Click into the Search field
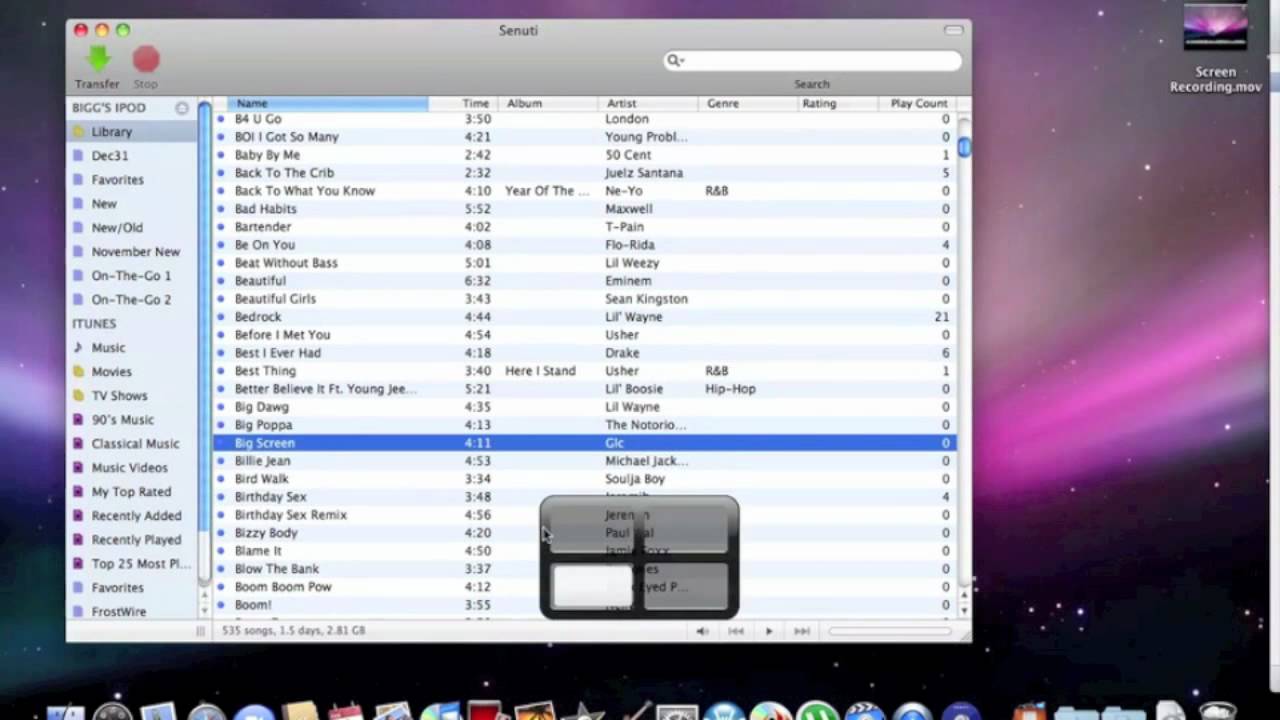Screen dimensions: 1280x720 pos(813,61)
